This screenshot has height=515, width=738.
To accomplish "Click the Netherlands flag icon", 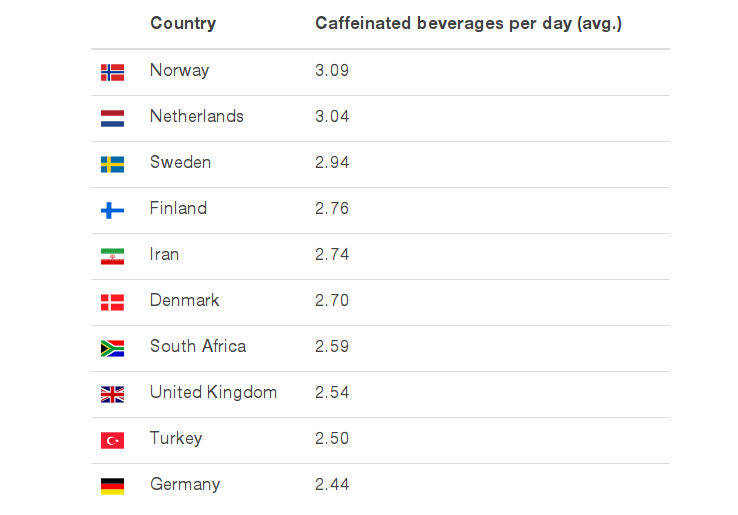I will (112, 118).
